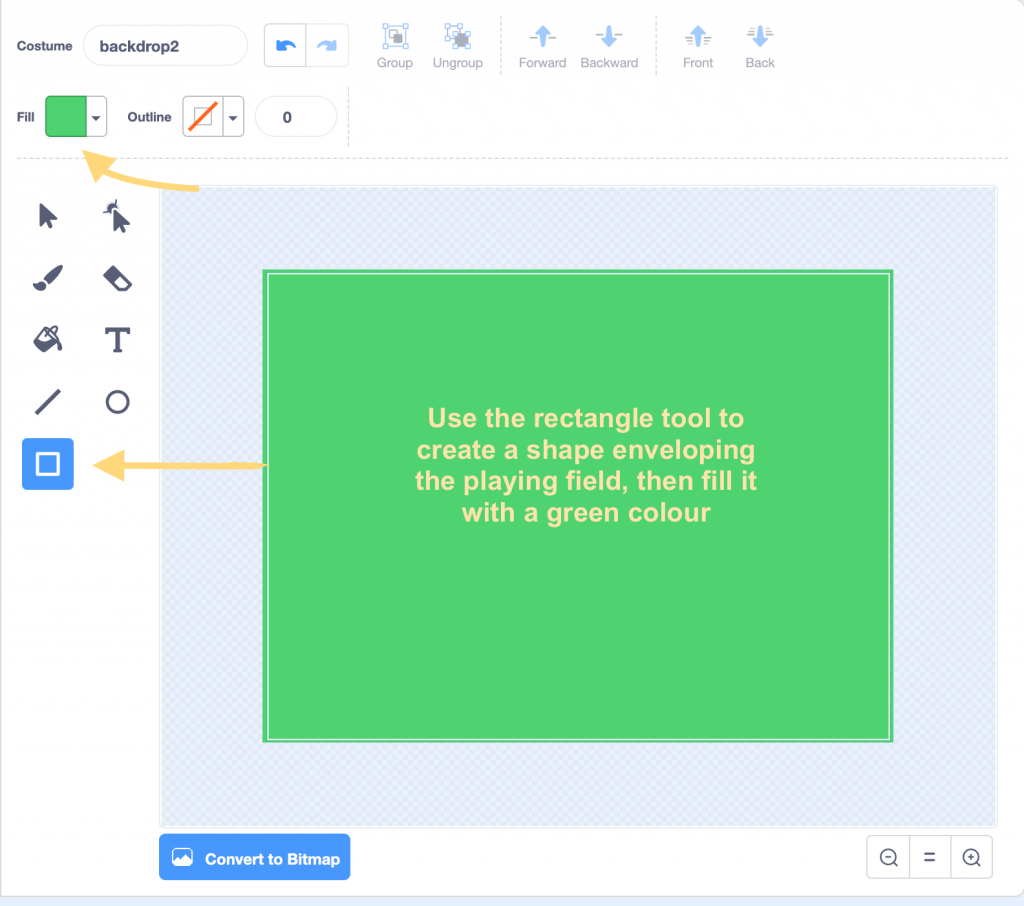Click the outline width number field
1024x906 pixels.
point(296,117)
